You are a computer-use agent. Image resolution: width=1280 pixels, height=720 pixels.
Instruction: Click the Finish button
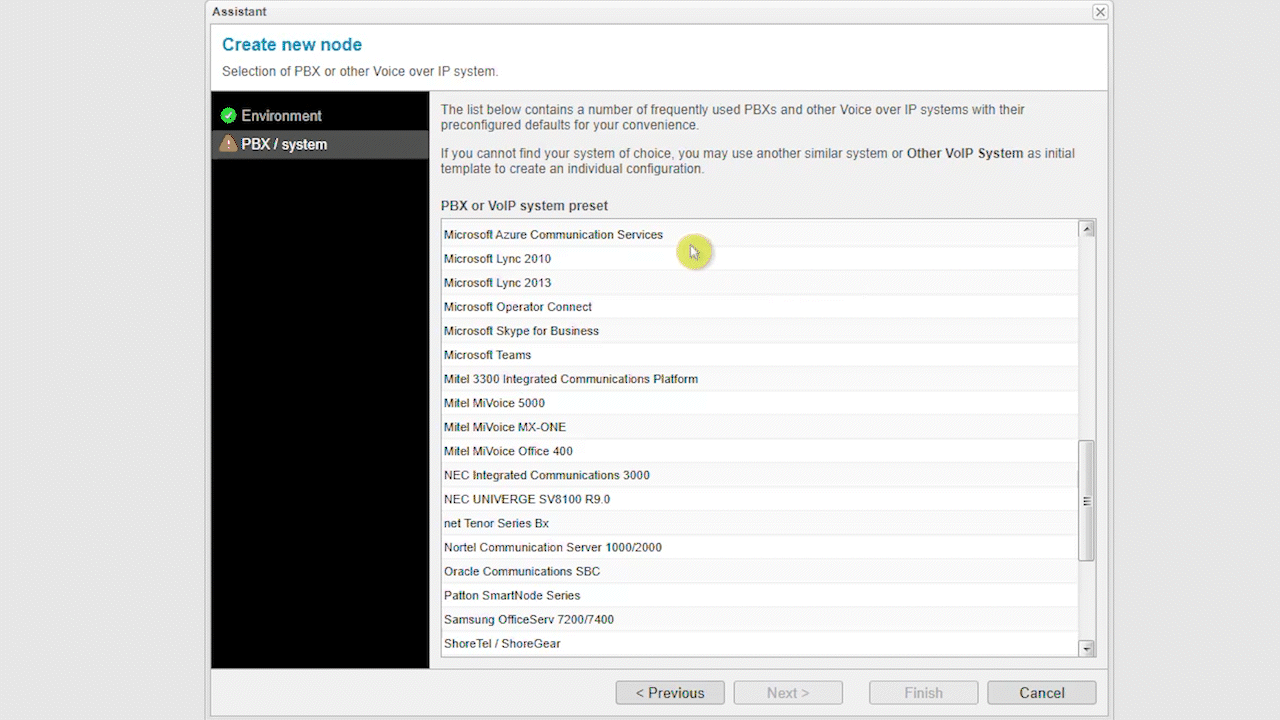(x=923, y=693)
